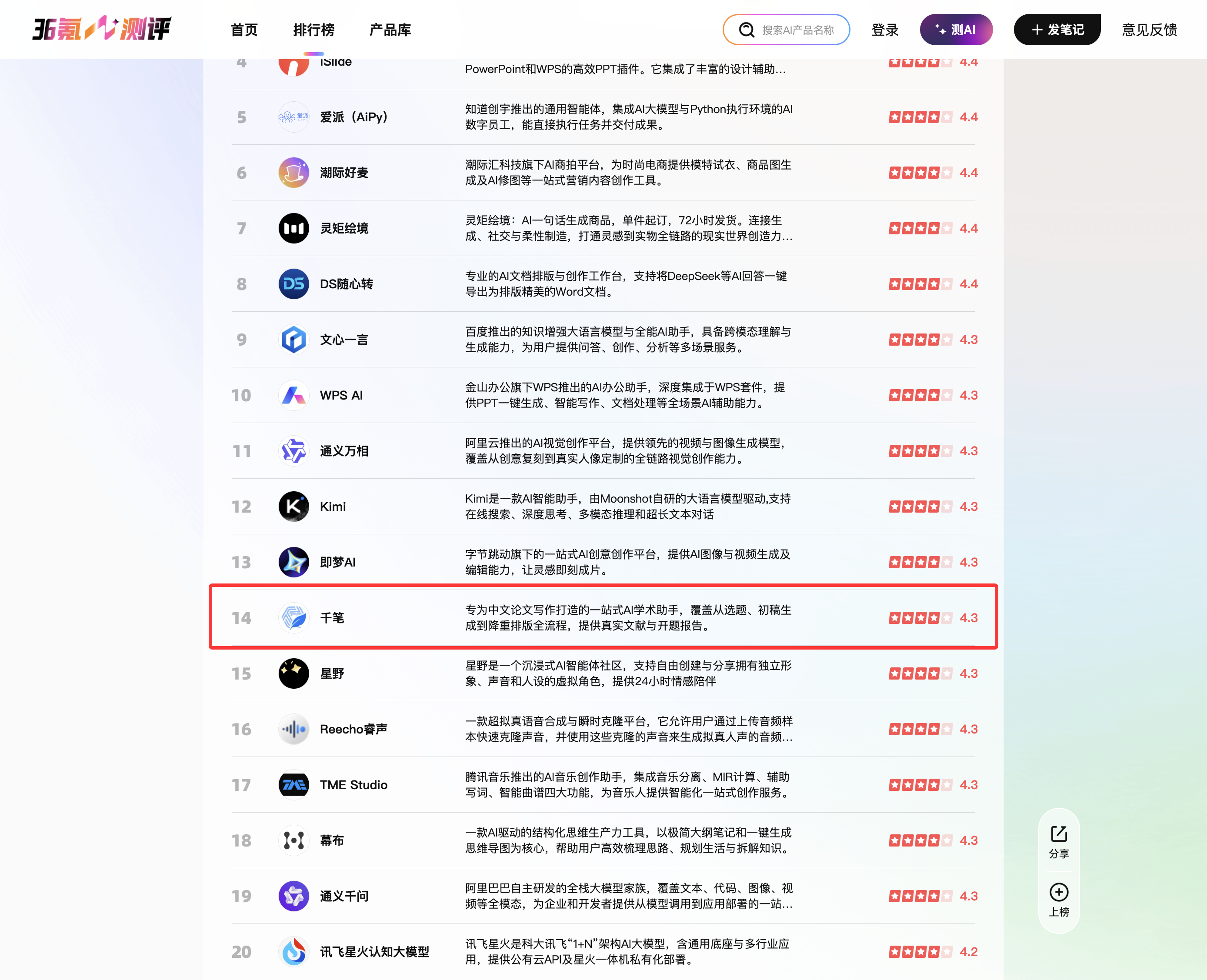This screenshot has width=1207, height=980.
Task: Open the 通义万相 product name
Action: [344, 451]
